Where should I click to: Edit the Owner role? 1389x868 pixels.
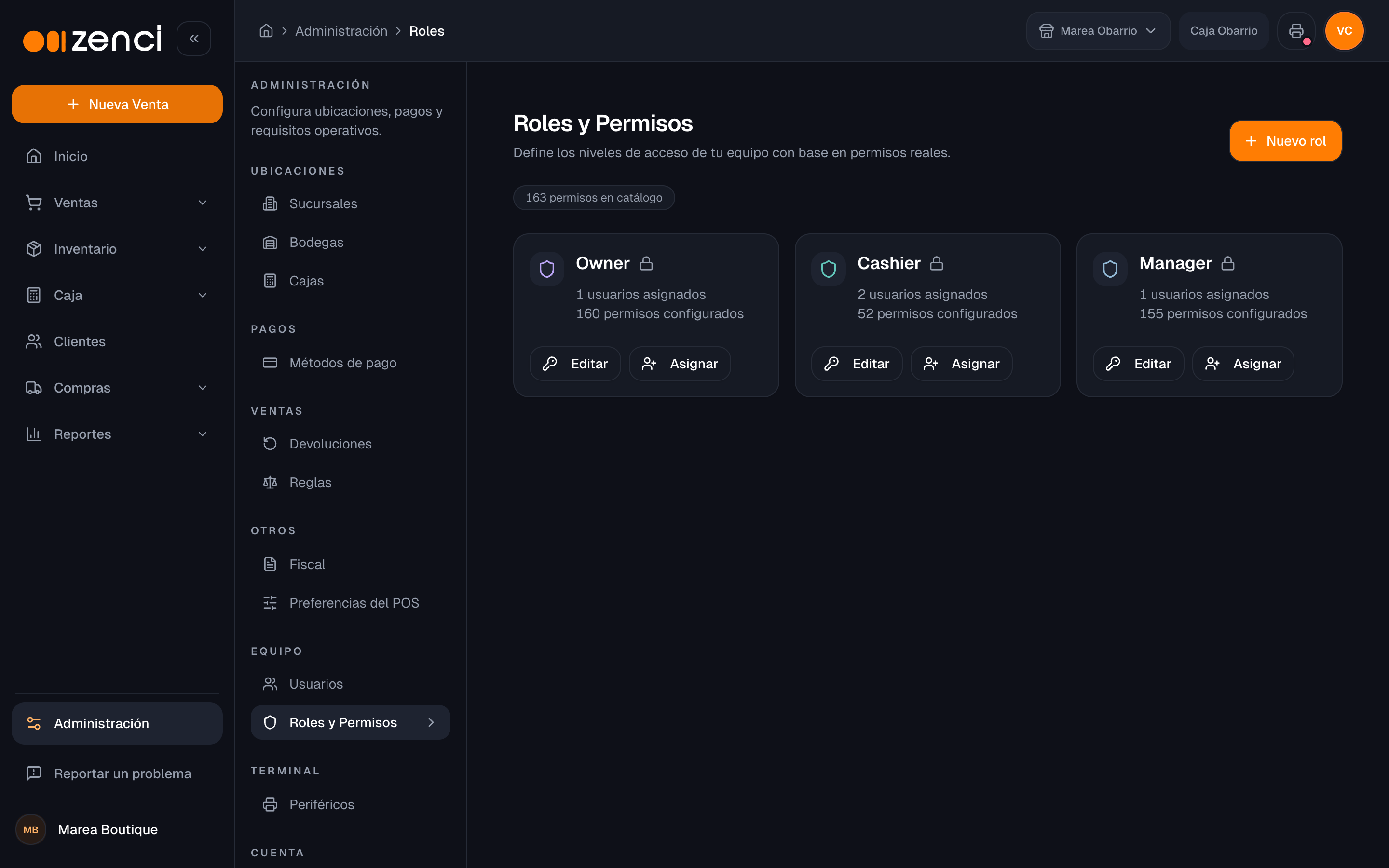[x=575, y=364]
